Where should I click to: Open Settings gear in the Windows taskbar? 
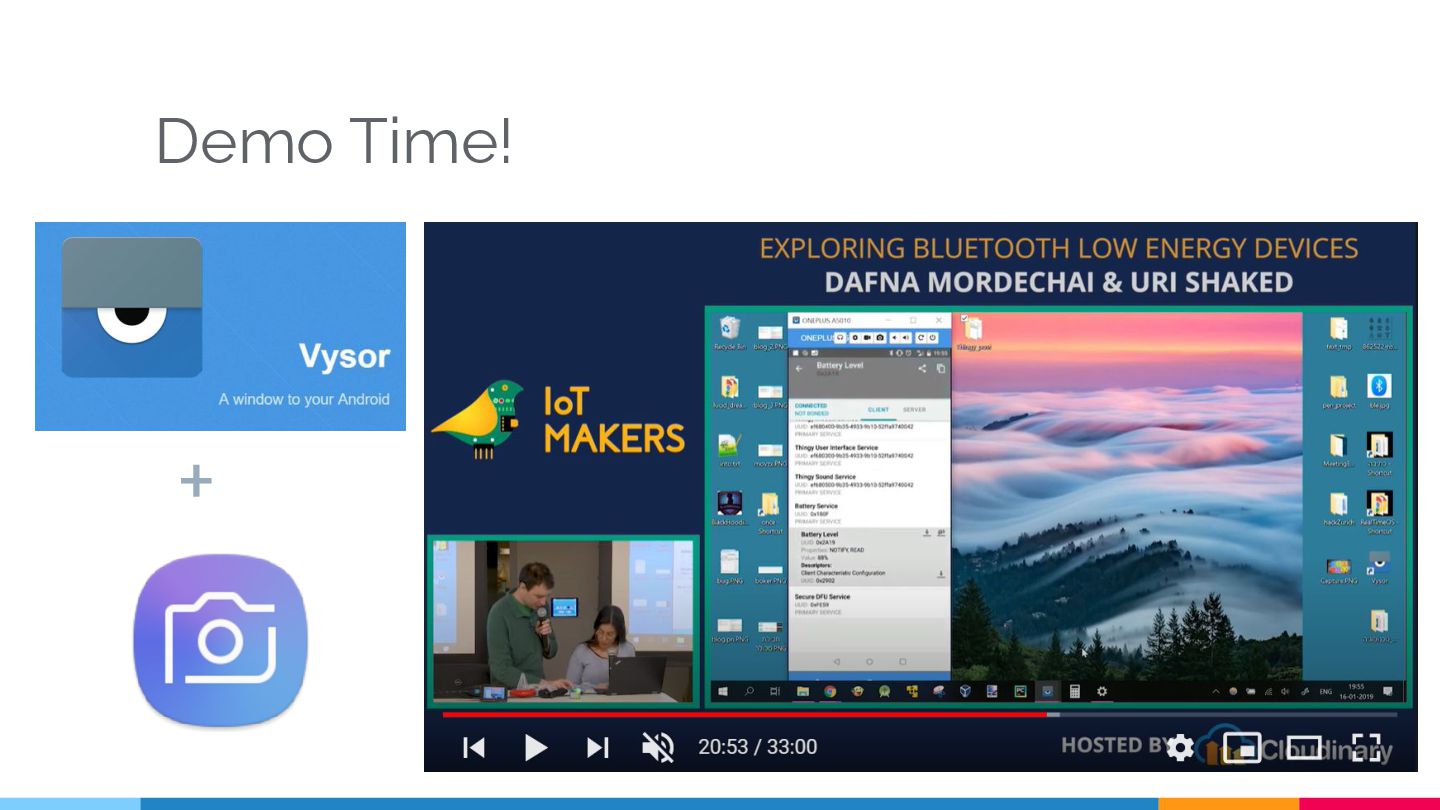click(x=1102, y=691)
